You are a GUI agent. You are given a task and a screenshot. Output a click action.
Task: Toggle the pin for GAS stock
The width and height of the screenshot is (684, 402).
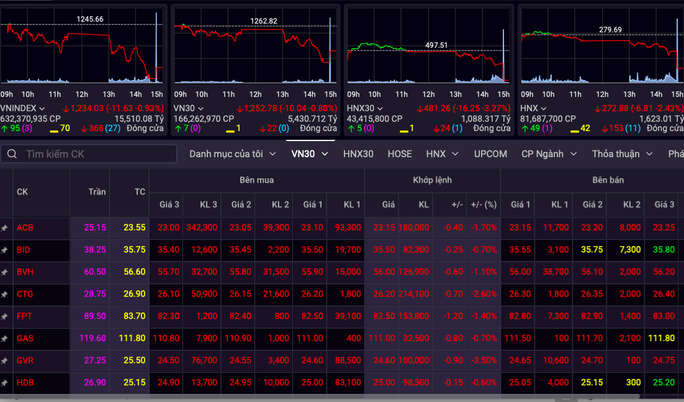coord(6,339)
